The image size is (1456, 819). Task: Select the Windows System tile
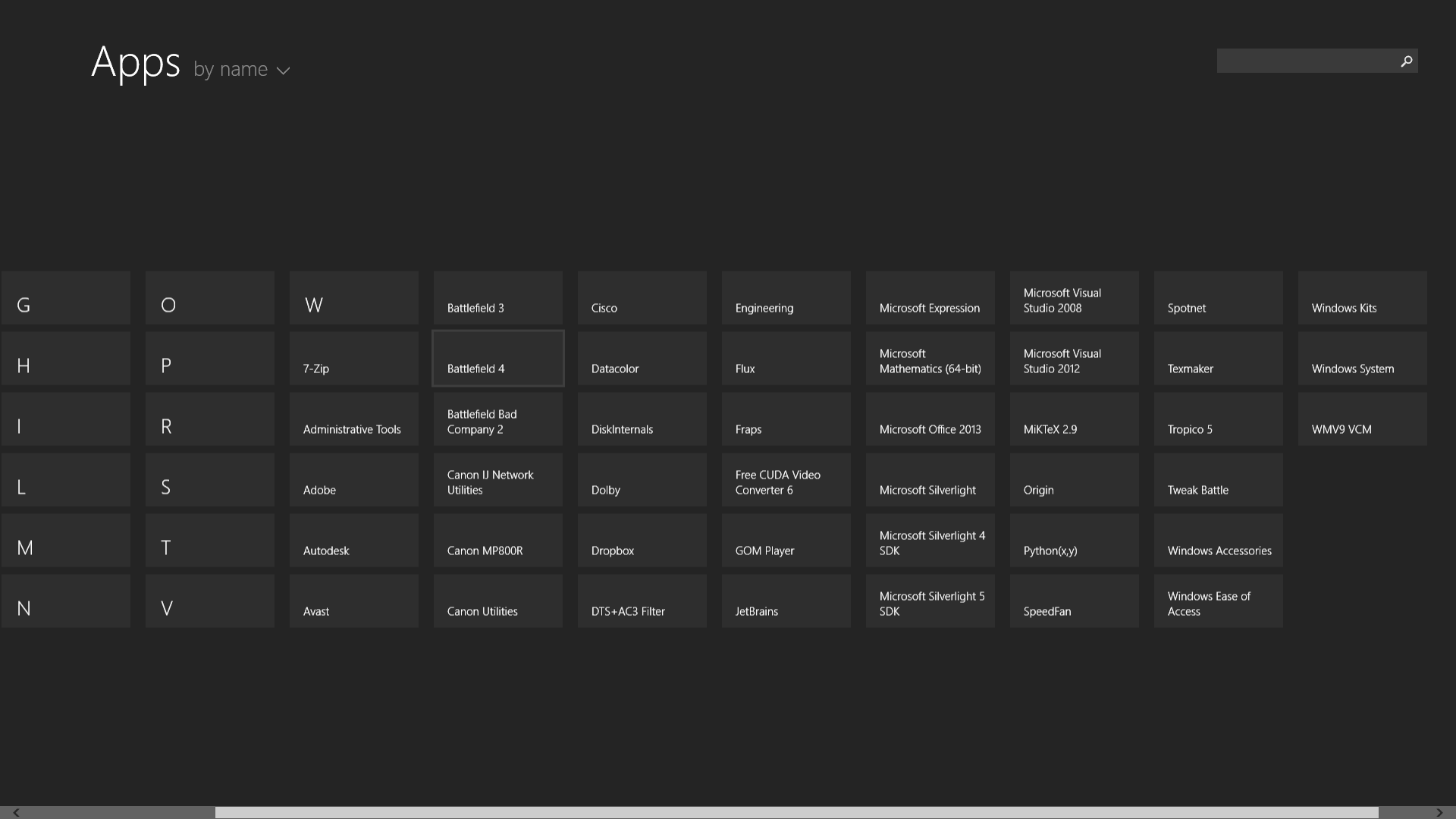point(1363,359)
